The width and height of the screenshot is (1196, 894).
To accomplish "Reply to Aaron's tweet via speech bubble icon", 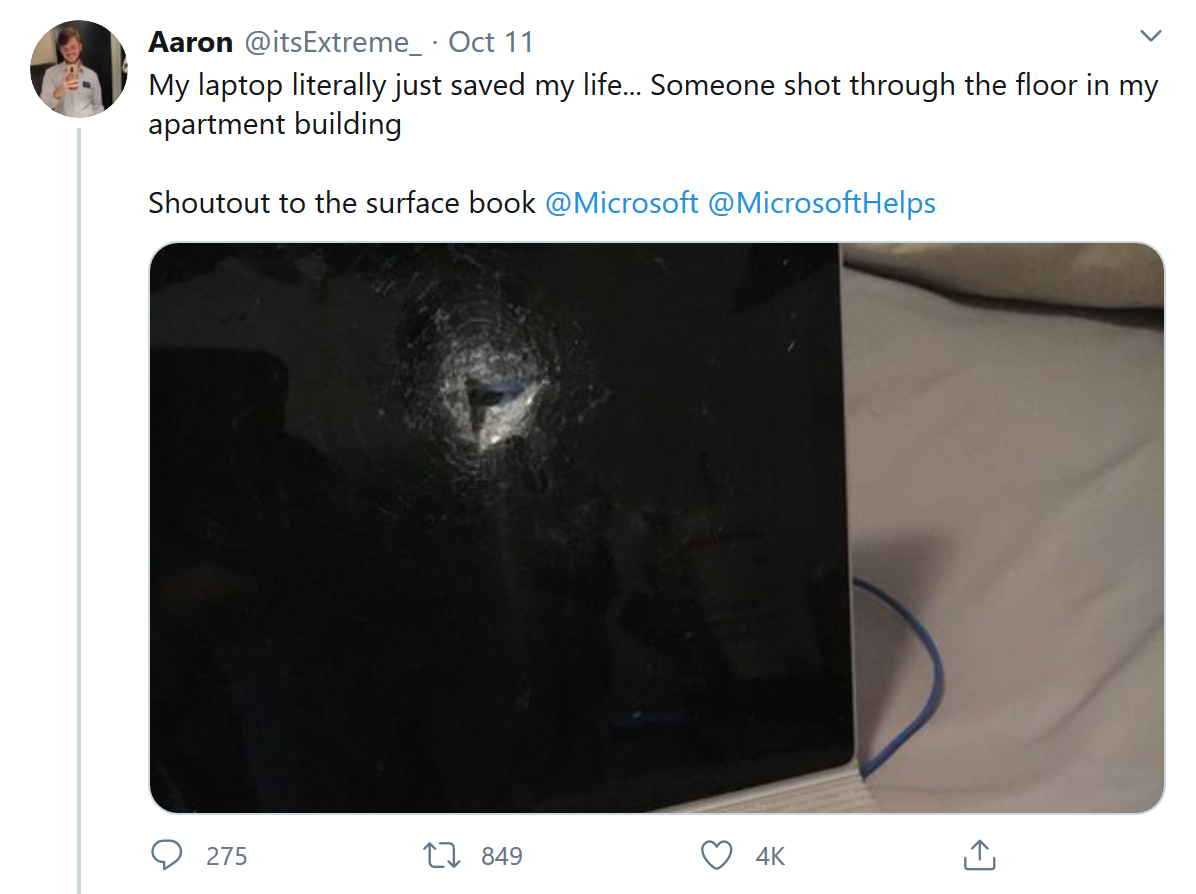I will coord(166,855).
